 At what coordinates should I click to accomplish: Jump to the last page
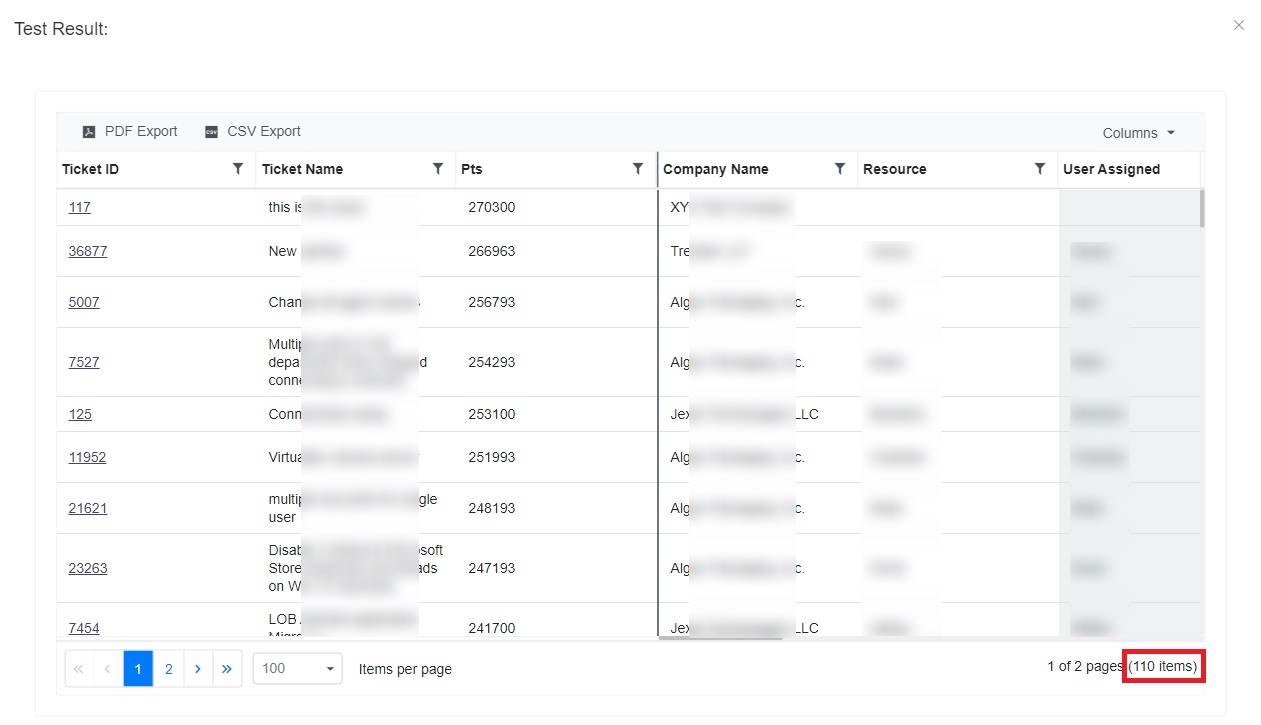click(x=227, y=669)
